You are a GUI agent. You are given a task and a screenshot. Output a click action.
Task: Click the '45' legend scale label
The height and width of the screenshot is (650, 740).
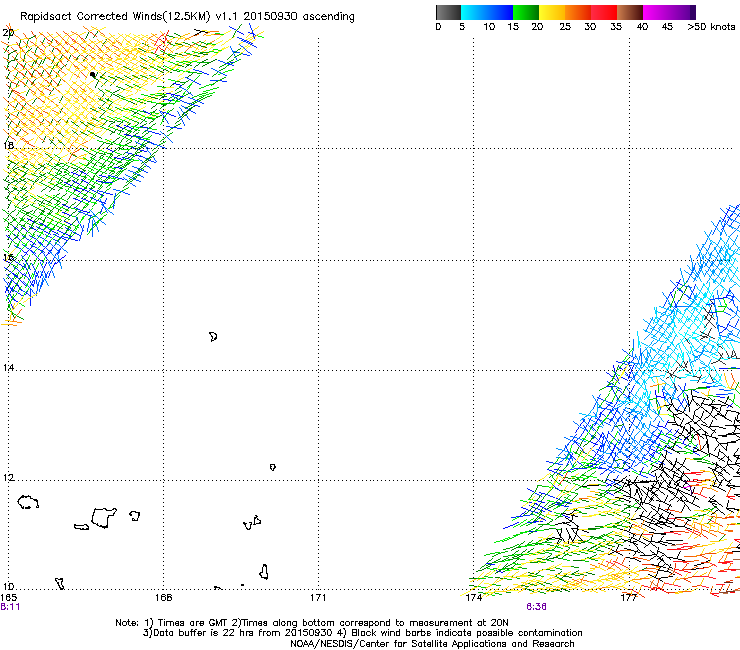tap(667, 27)
